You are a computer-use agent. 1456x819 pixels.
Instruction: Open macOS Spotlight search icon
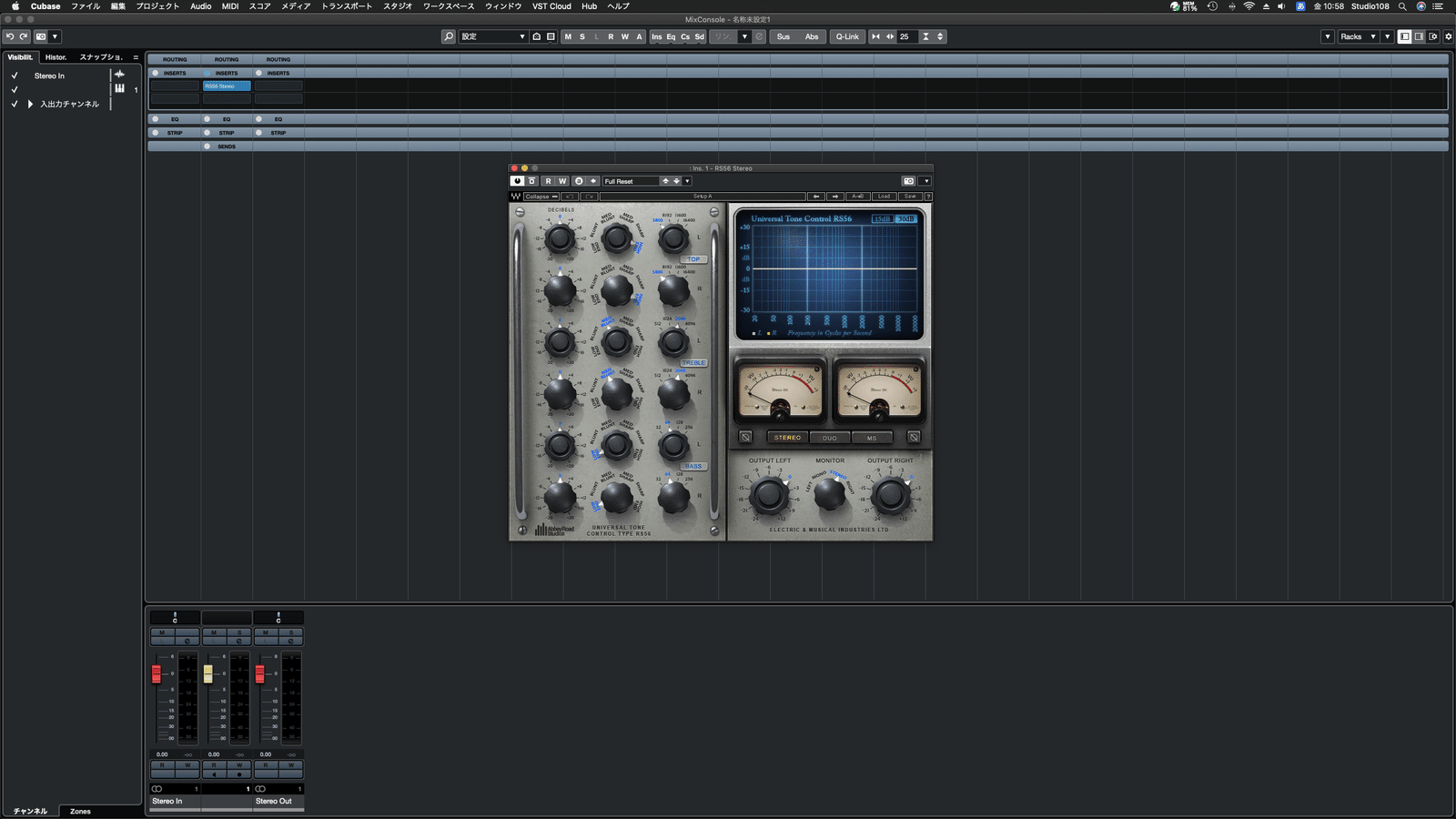[x=1402, y=6]
